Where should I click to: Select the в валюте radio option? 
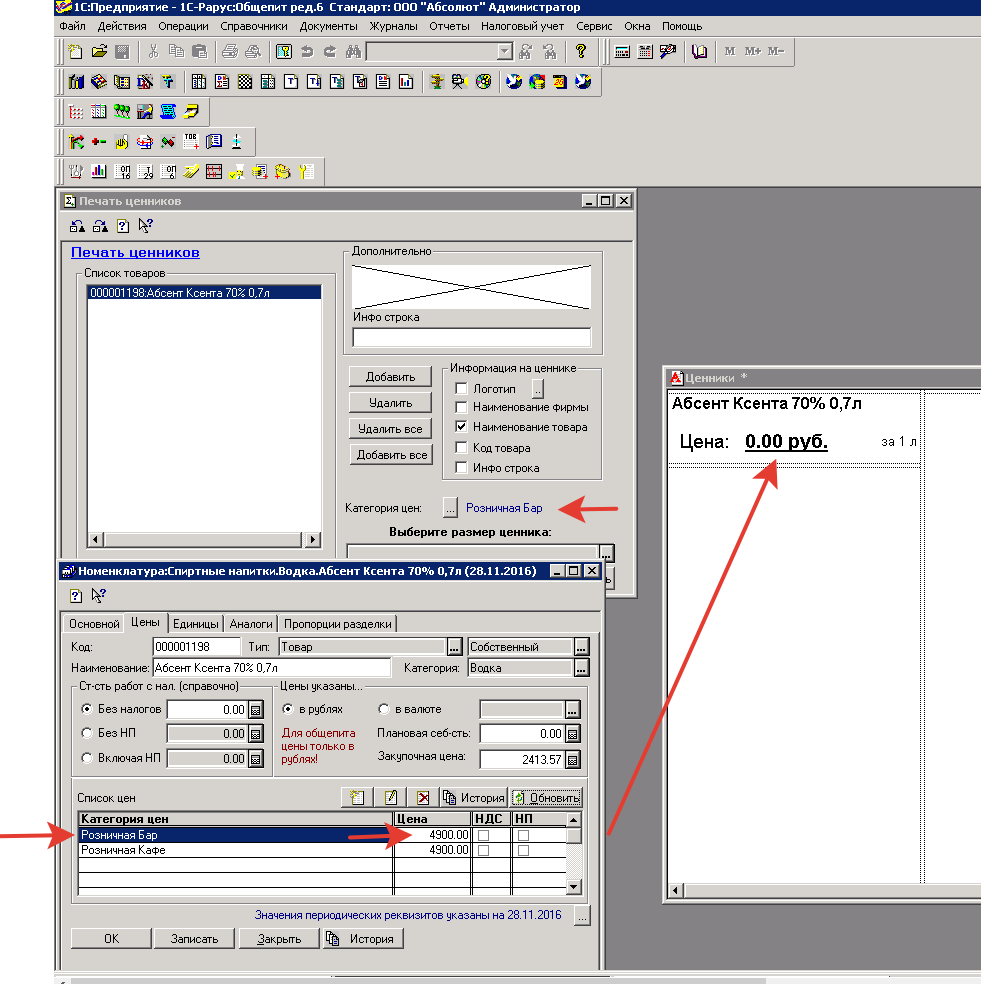[384, 709]
